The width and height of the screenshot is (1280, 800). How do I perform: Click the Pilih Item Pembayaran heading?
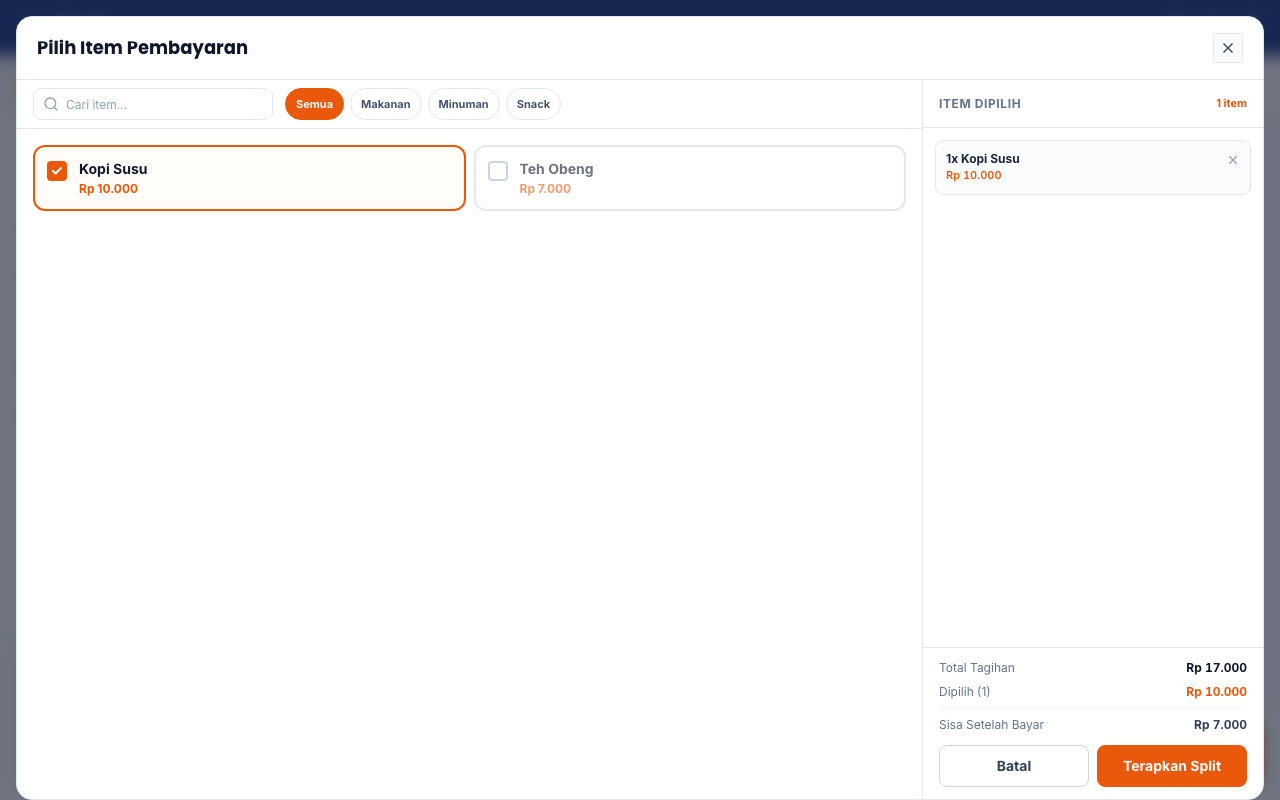click(142, 47)
